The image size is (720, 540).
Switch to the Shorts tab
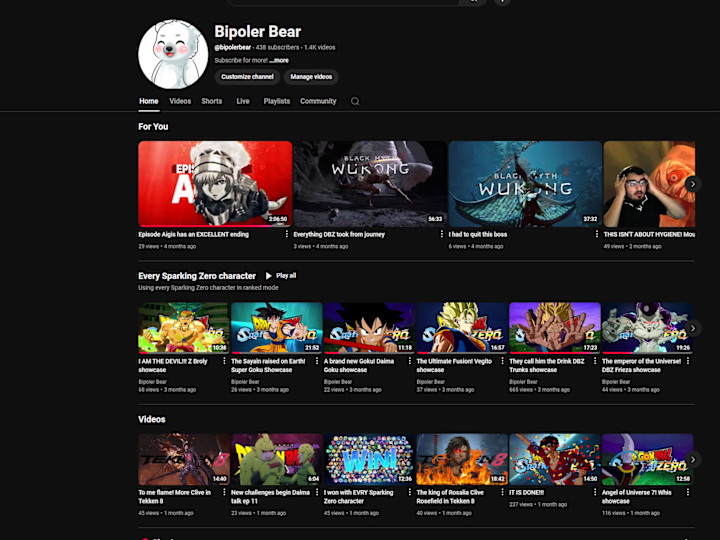(212, 101)
